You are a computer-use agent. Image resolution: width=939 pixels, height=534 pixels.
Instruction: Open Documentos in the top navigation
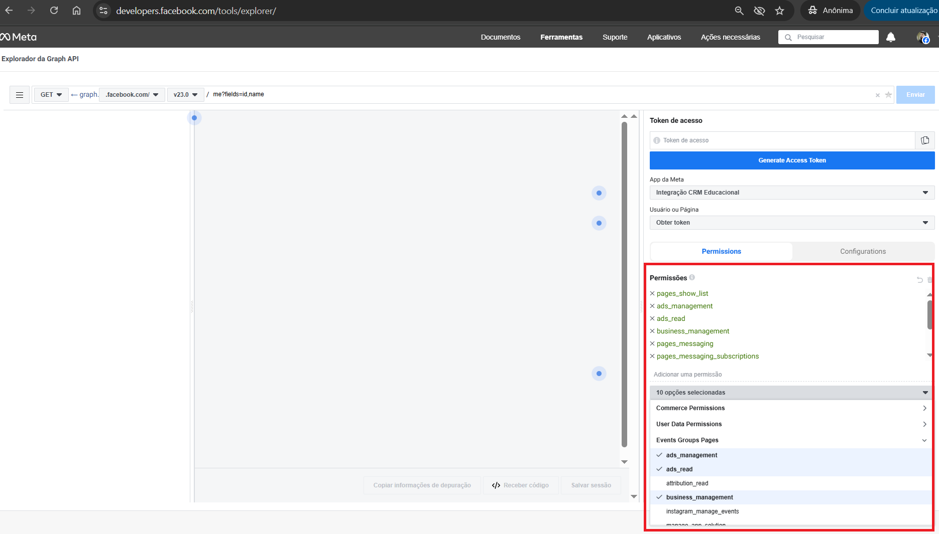coord(501,37)
